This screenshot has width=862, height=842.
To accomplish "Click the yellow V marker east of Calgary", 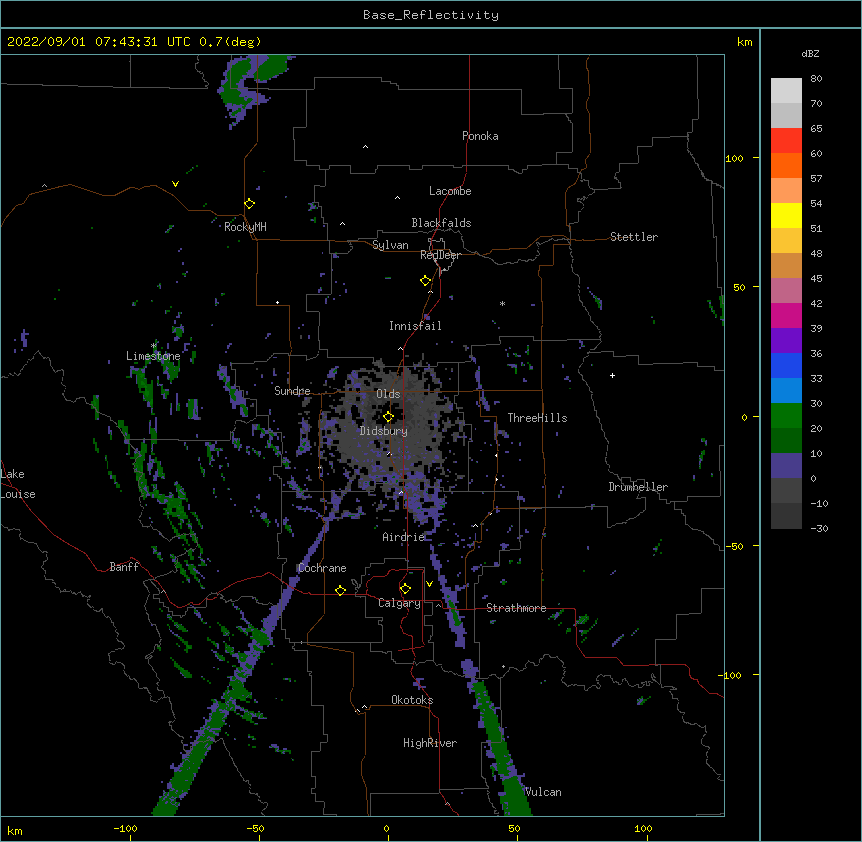I will point(429,584).
